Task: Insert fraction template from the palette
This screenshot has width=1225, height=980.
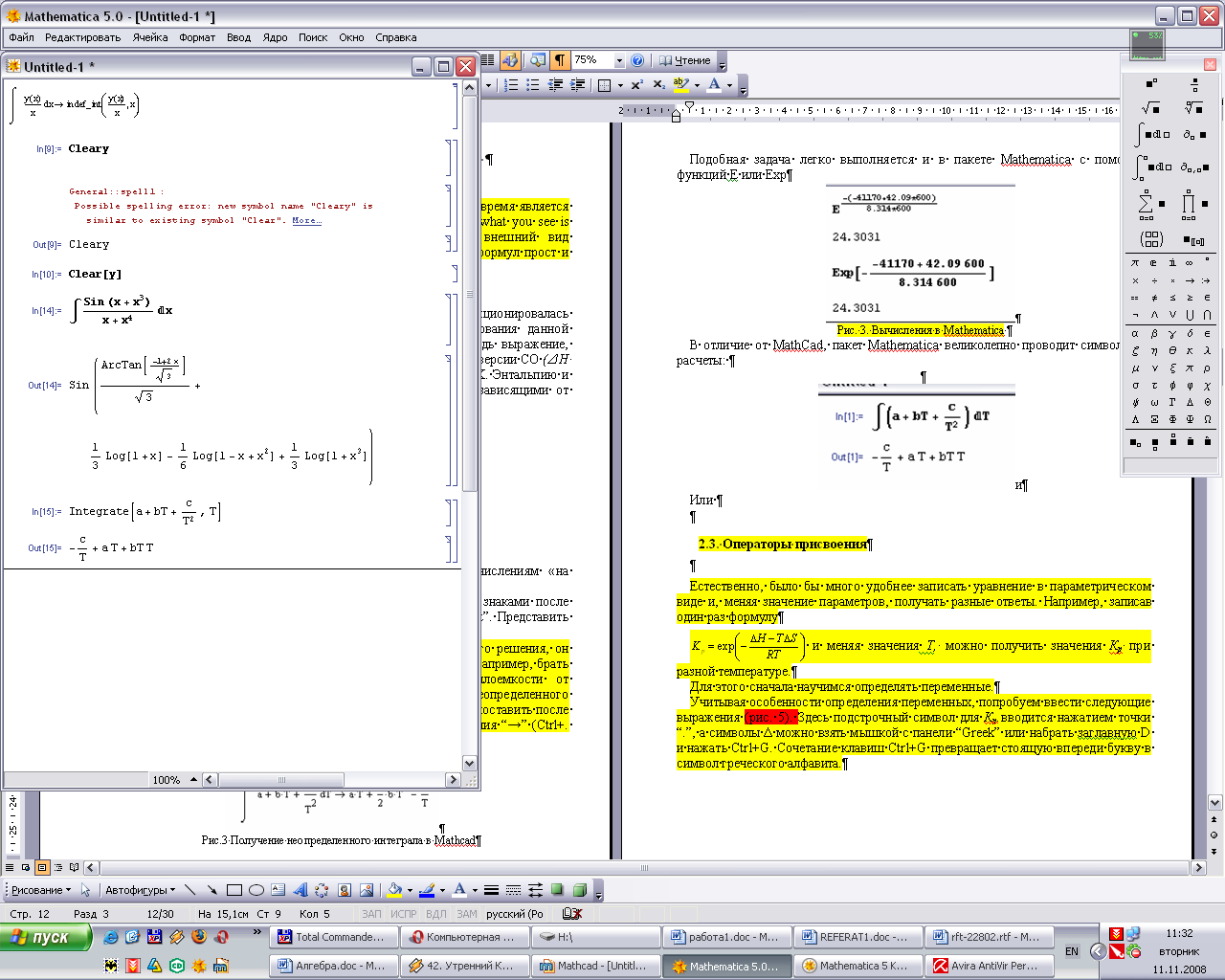Action: pos(1193,83)
